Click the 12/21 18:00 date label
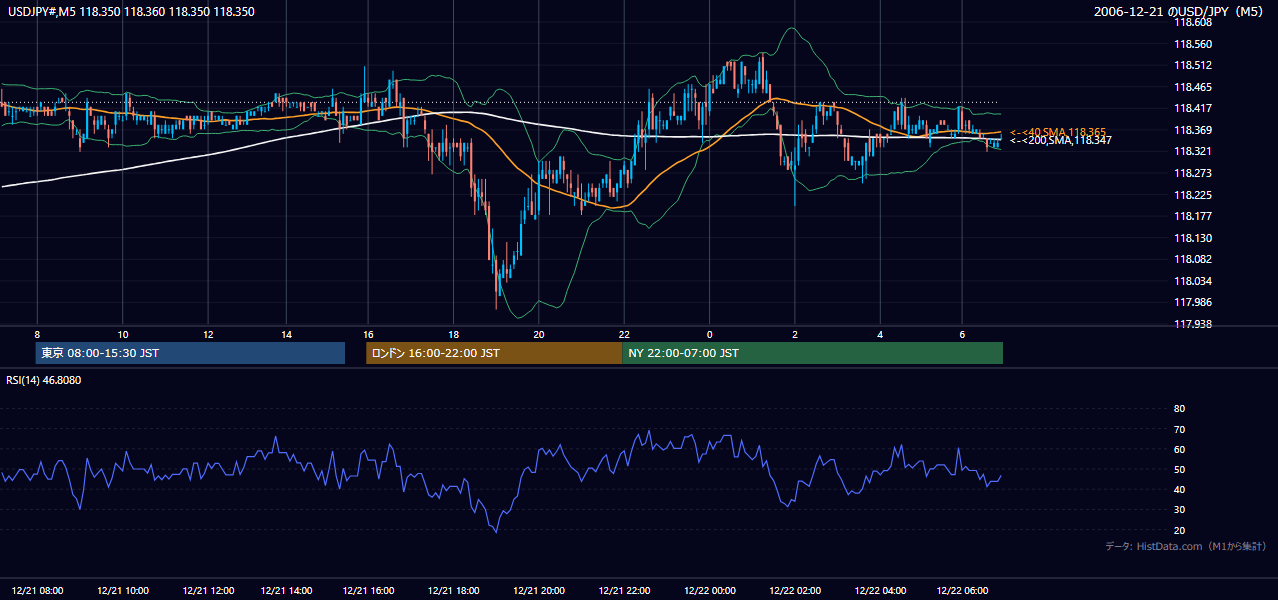 [x=453, y=591]
